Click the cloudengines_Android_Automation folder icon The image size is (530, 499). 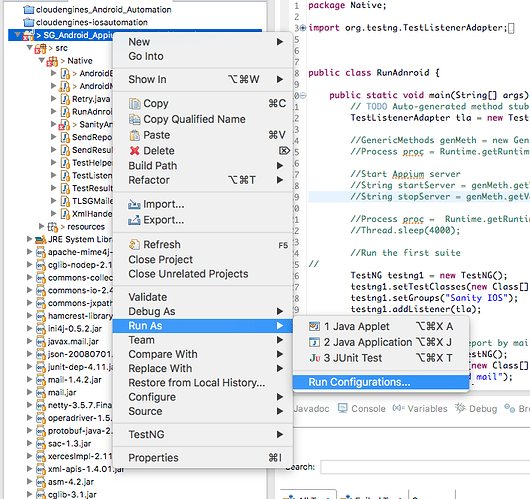[29, 10]
